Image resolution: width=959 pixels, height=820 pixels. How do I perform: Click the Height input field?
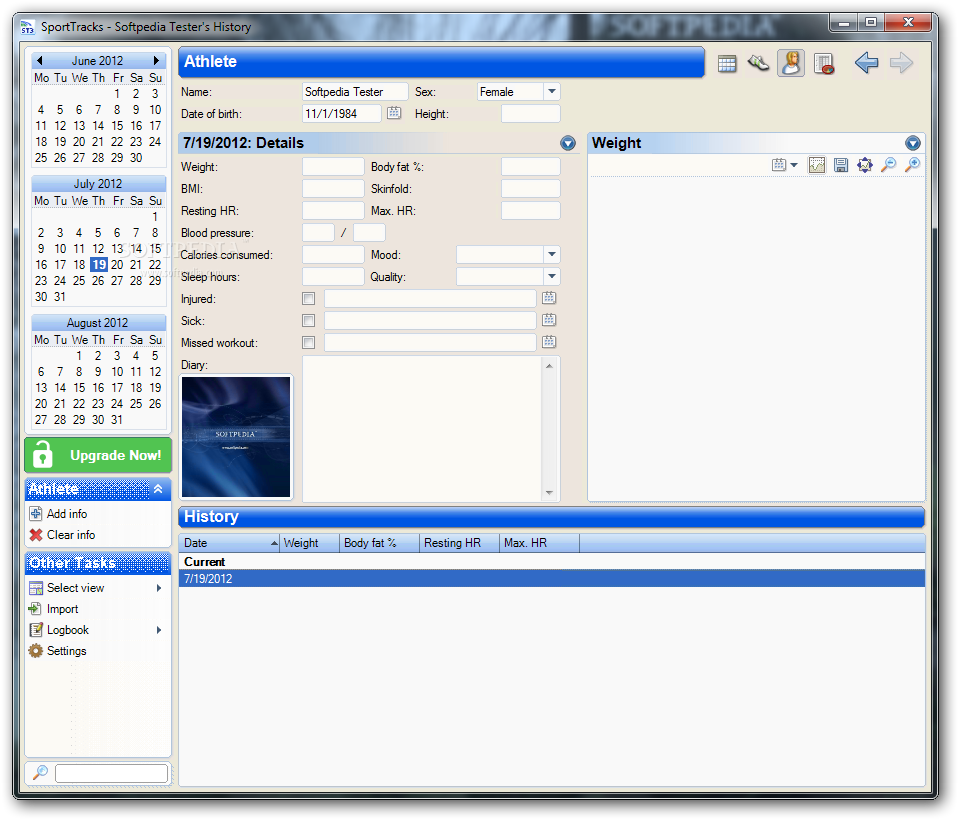click(530, 114)
